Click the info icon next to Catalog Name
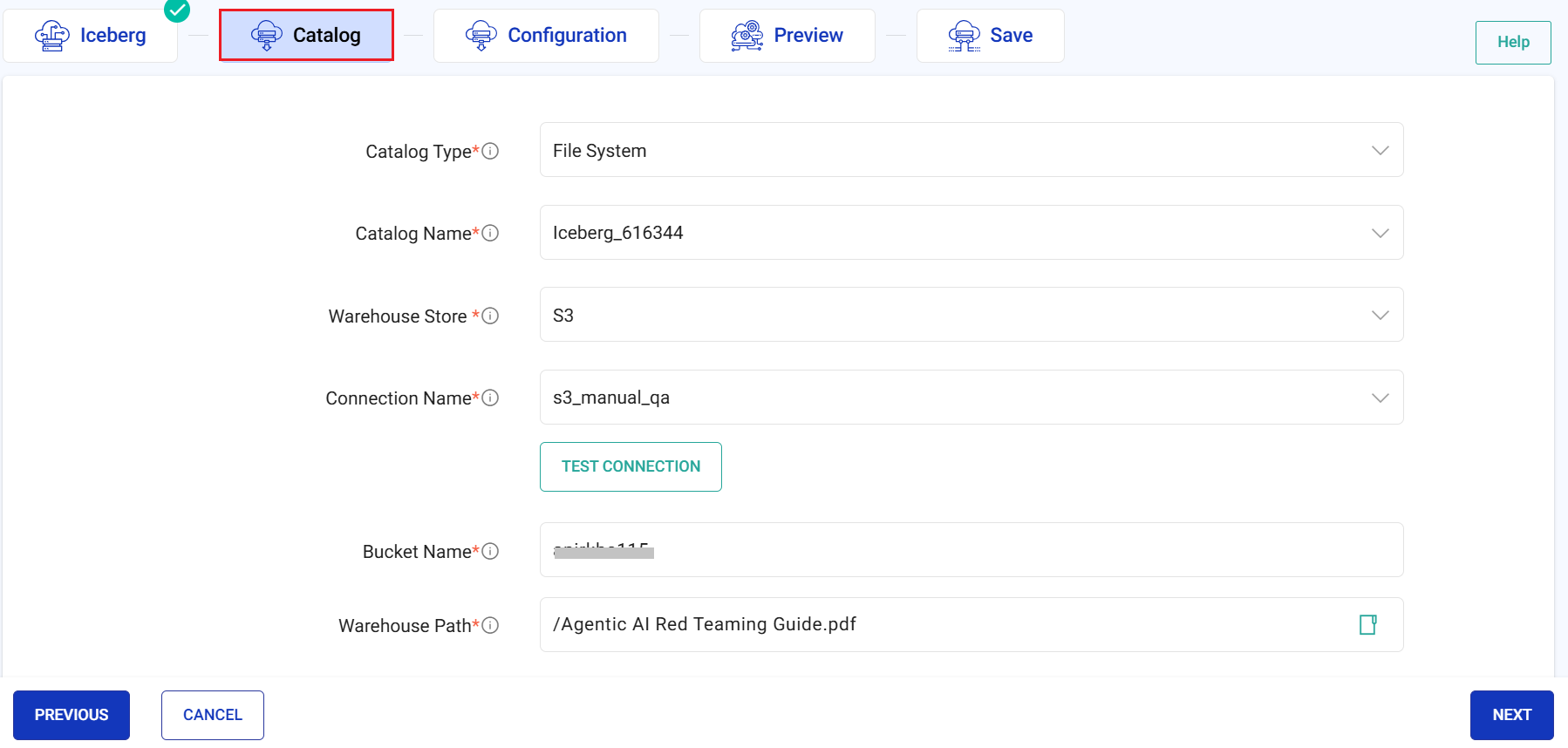The image size is (1568, 748). tap(490, 233)
